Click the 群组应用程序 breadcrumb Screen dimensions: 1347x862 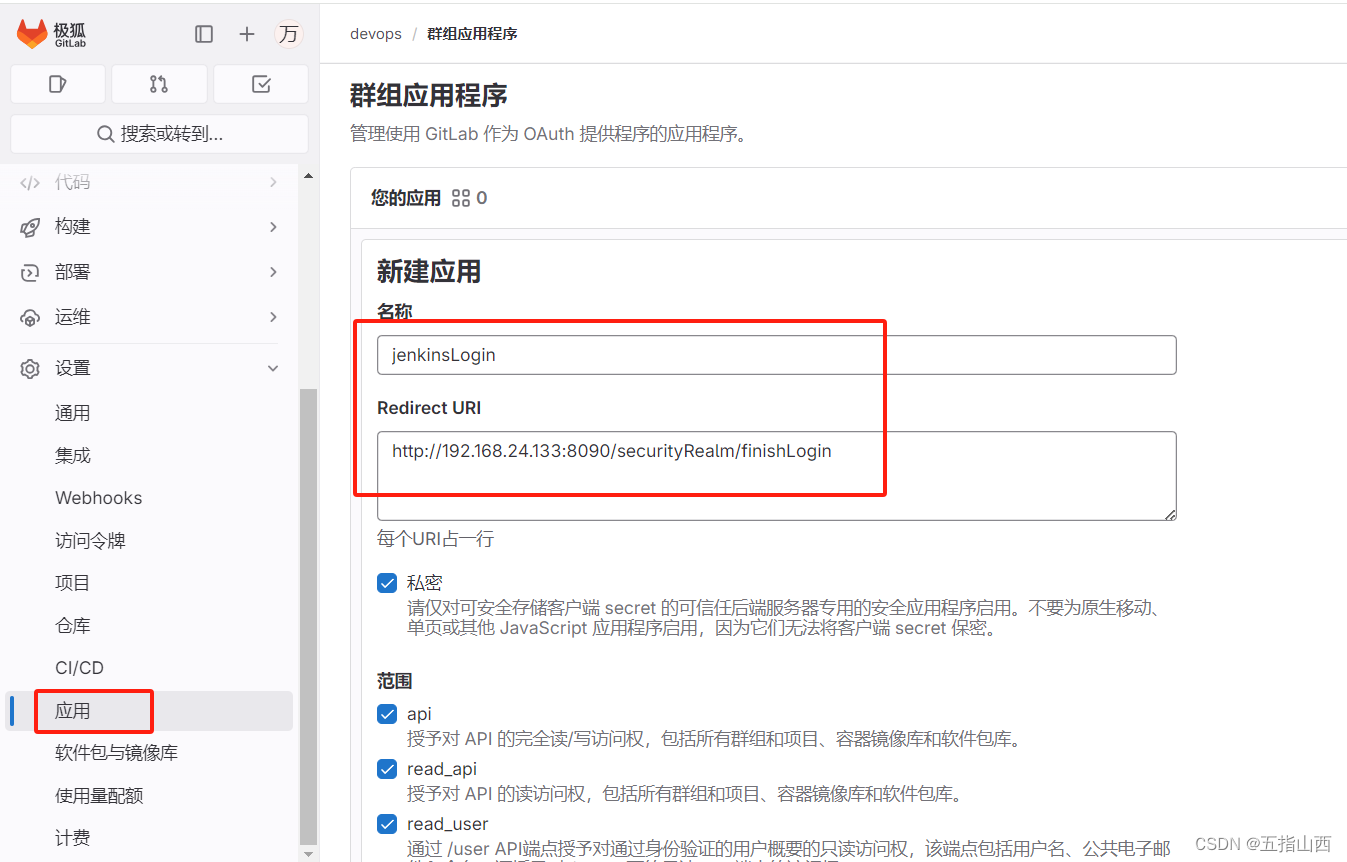tap(472, 34)
